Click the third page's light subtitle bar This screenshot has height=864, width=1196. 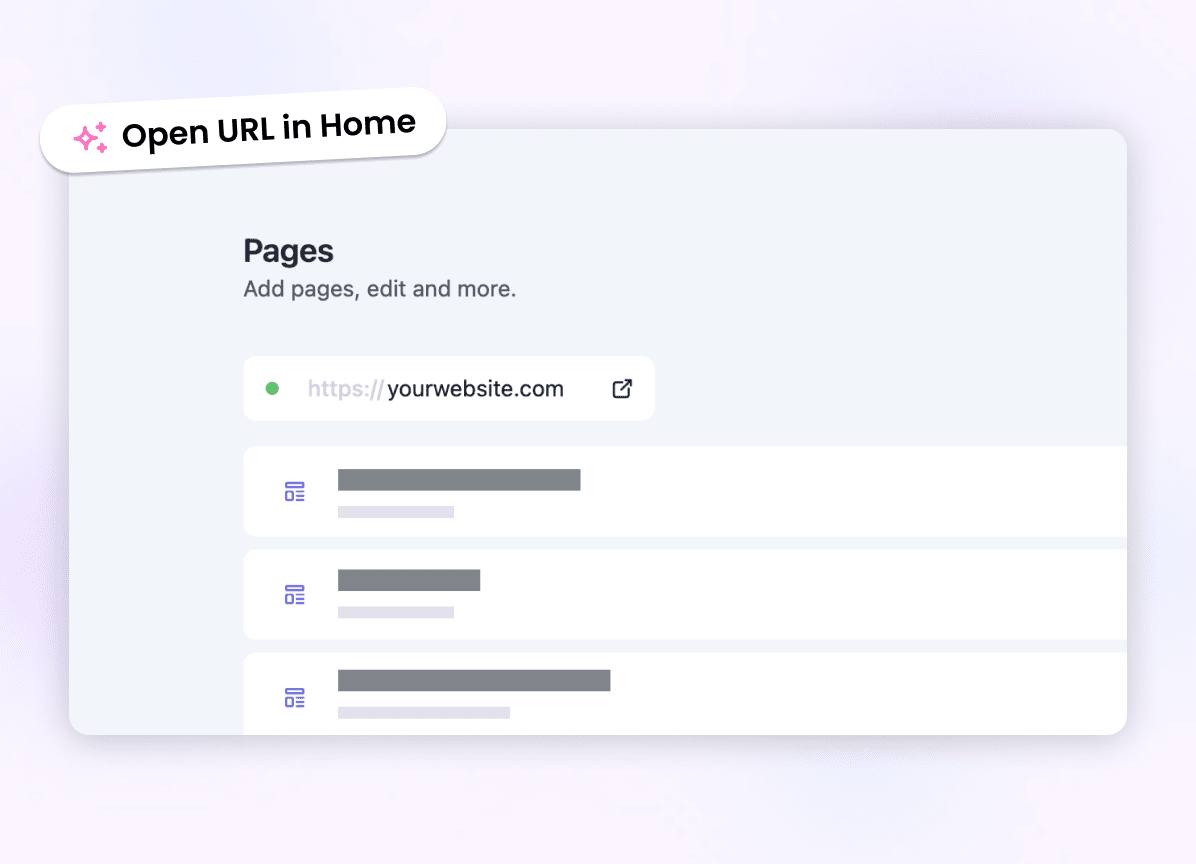424,712
